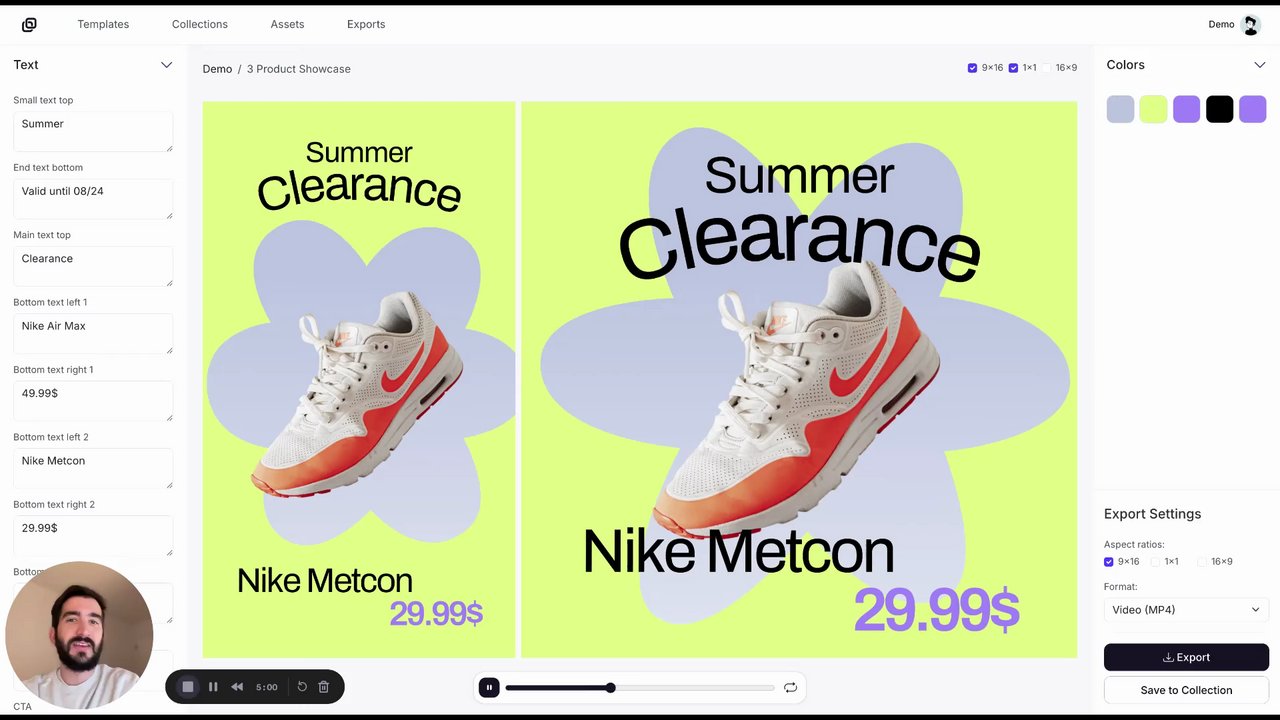Click the download icon on the Export button
The image size is (1280, 720).
click(x=1168, y=657)
